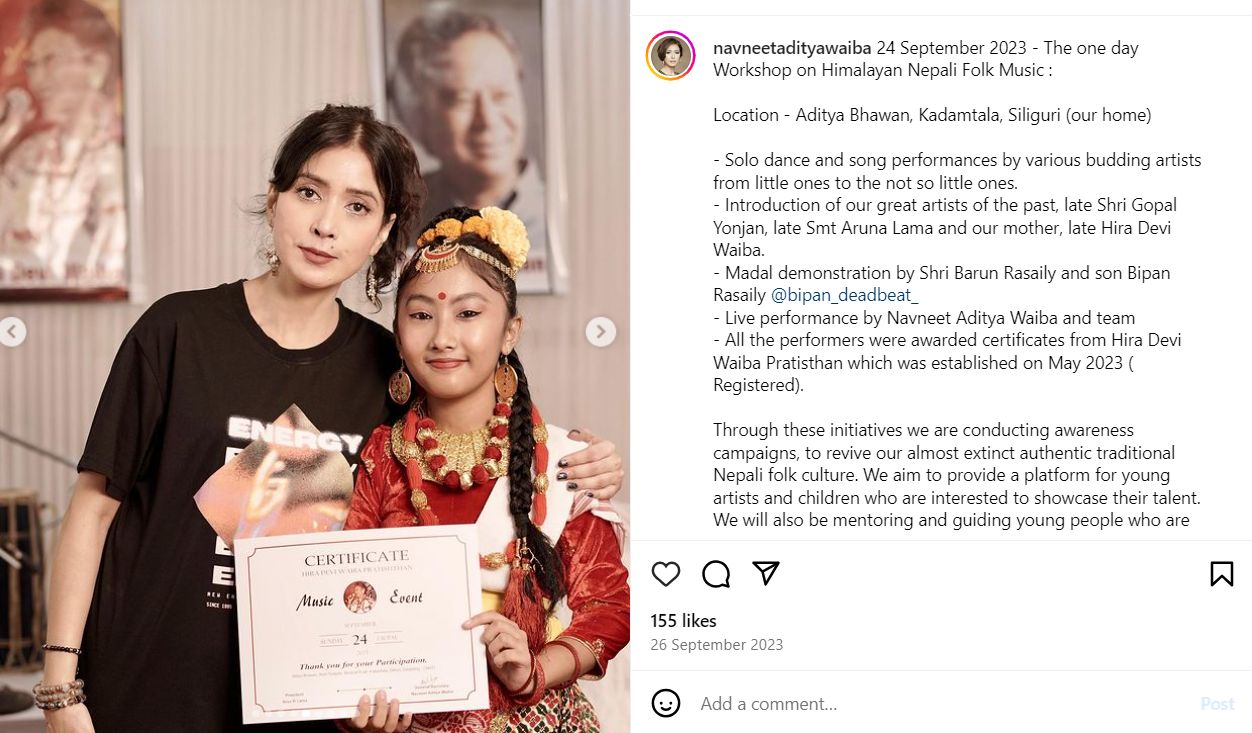Open navneetadityawaiba profile picture
This screenshot has width=1252, height=733.
(x=670, y=56)
